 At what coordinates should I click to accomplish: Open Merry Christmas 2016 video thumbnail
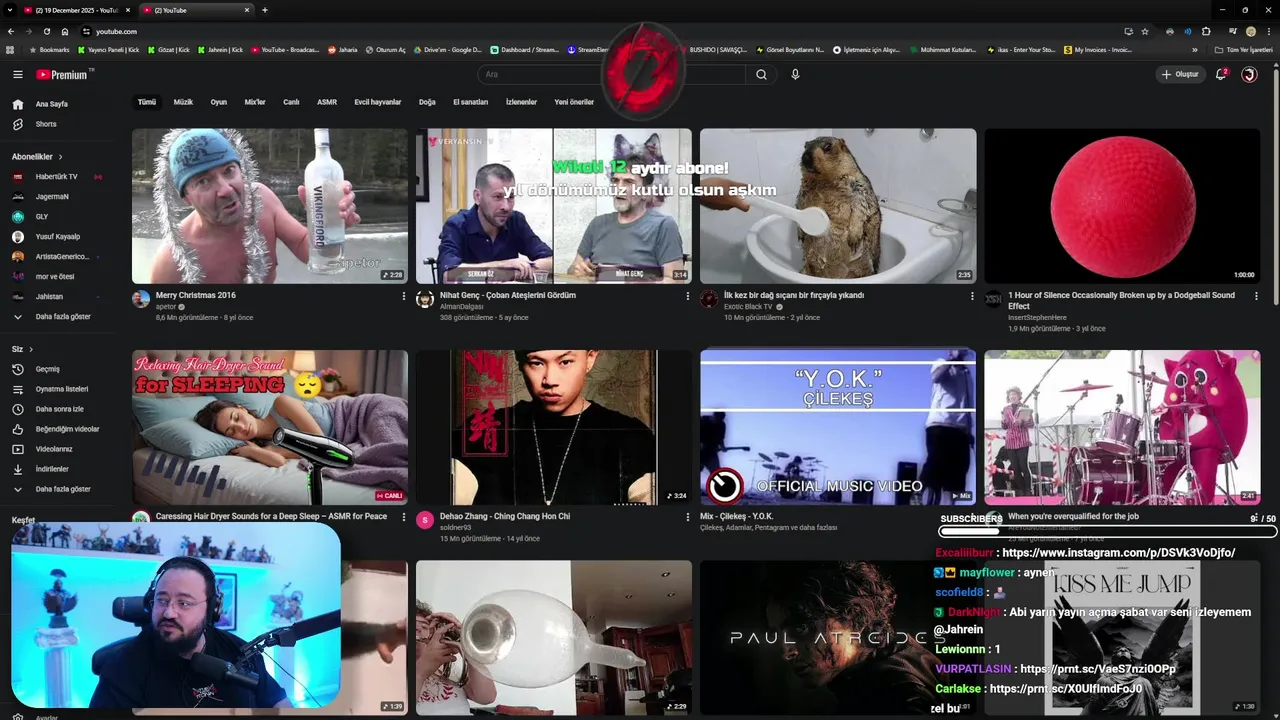point(270,206)
